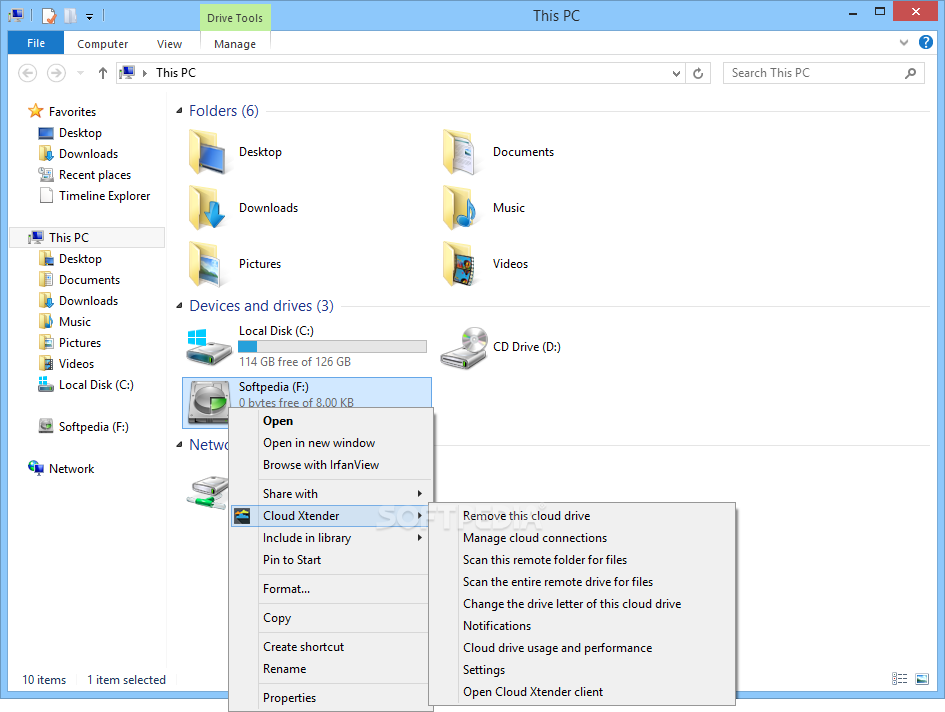945x712 pixels.
Task: Open the View ribbon tab
Action: [x=169, y=43]
